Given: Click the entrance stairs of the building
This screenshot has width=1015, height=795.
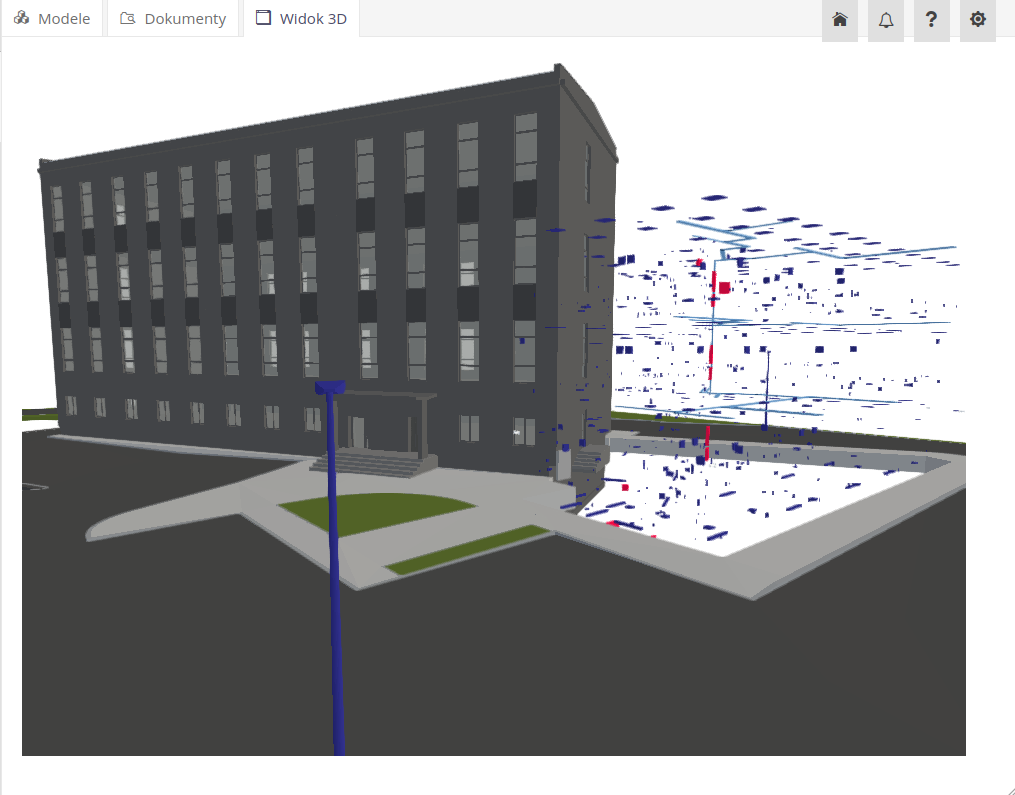Looking at the screenshot, I should click(x=368, y=464).
